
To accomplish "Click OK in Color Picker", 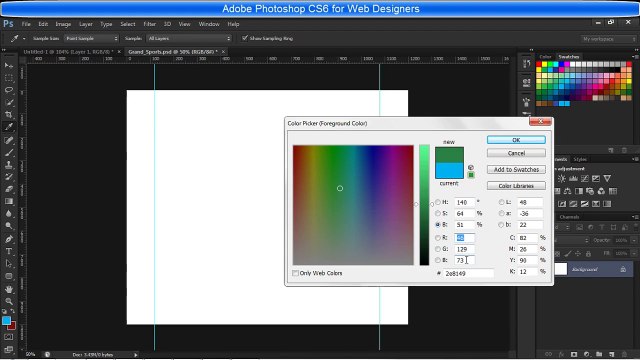I will click(x=516, y=140).
